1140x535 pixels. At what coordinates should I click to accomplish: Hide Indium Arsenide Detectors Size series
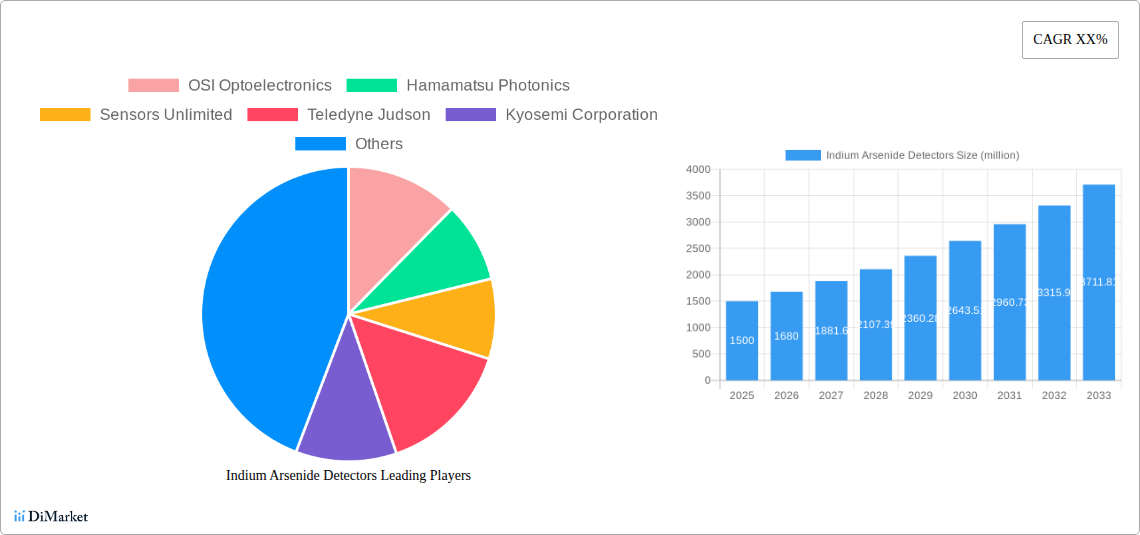[x=901, y=155]
